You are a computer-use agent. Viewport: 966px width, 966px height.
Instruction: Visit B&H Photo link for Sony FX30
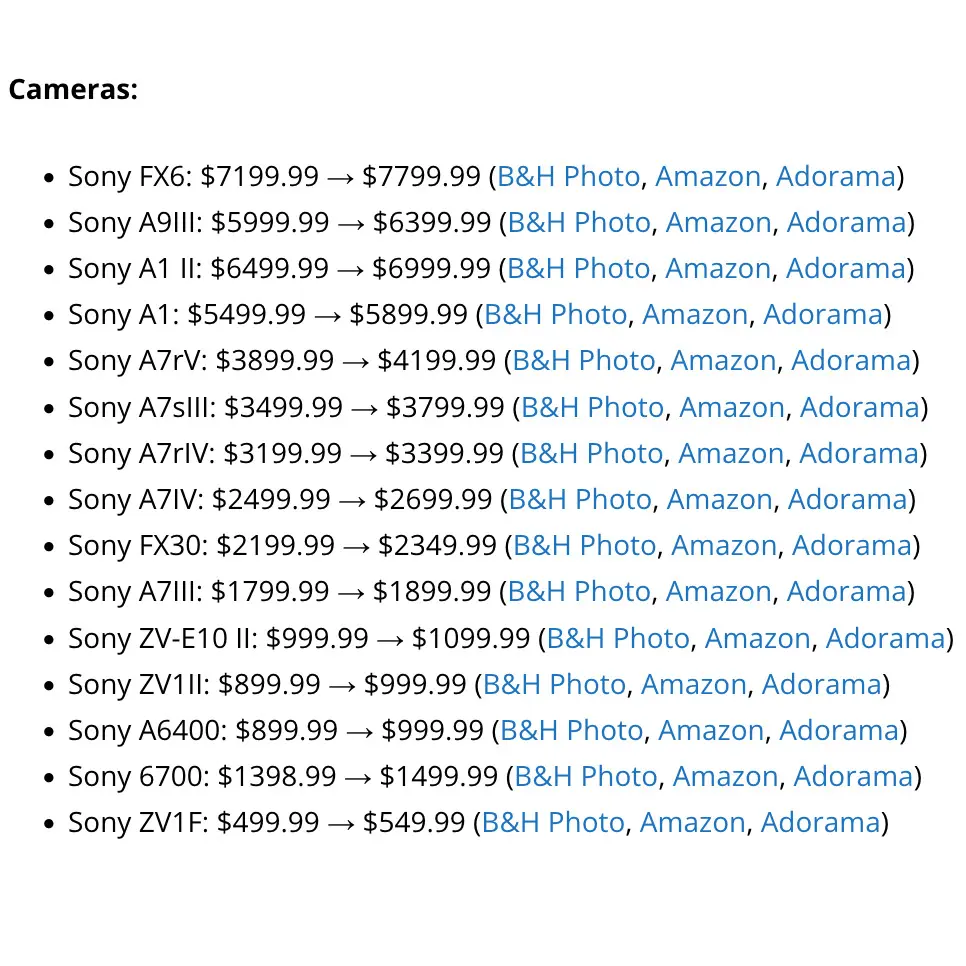coord(585,545)
